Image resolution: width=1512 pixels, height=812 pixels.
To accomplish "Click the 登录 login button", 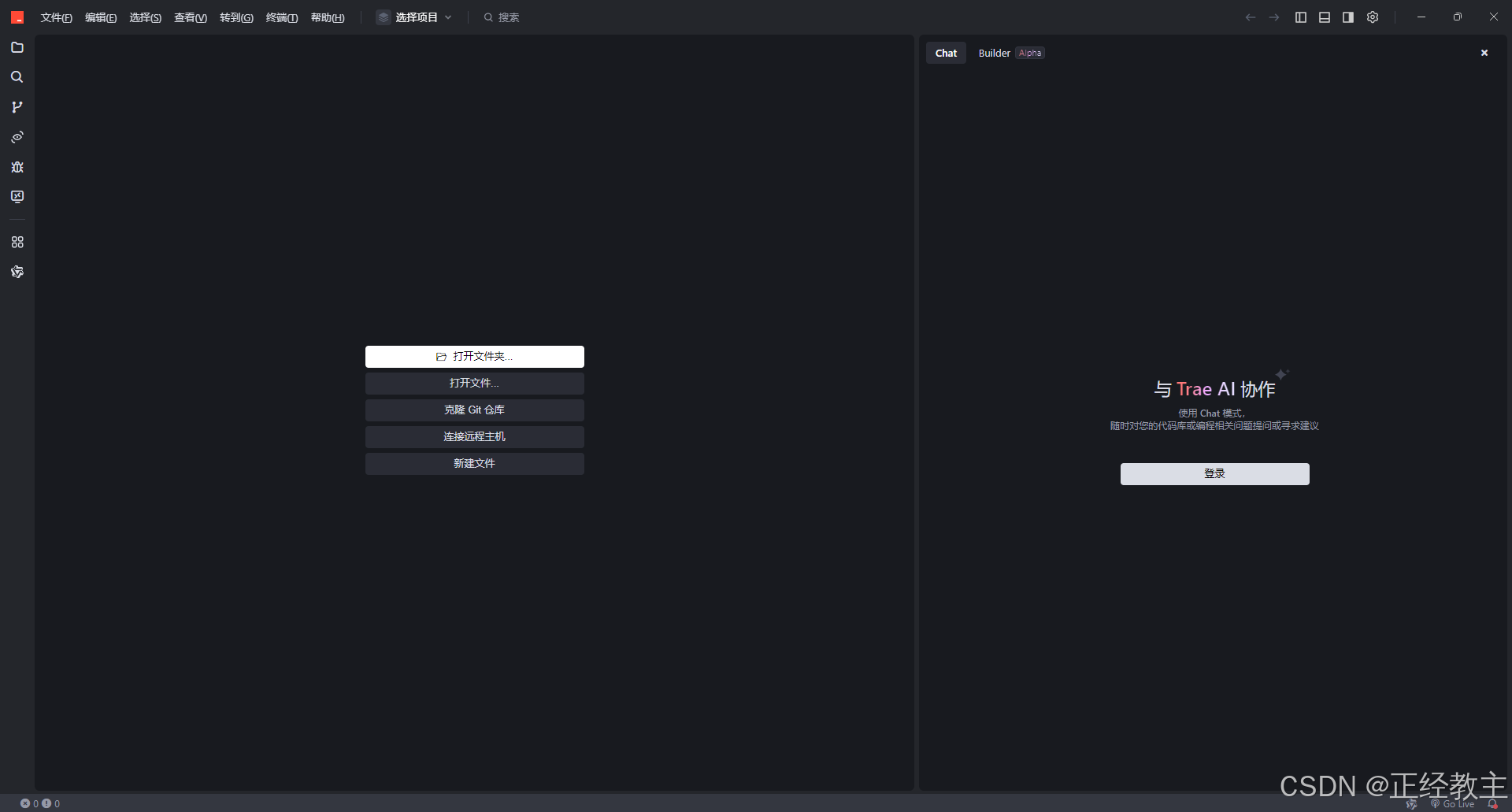I will (1215, 474).
